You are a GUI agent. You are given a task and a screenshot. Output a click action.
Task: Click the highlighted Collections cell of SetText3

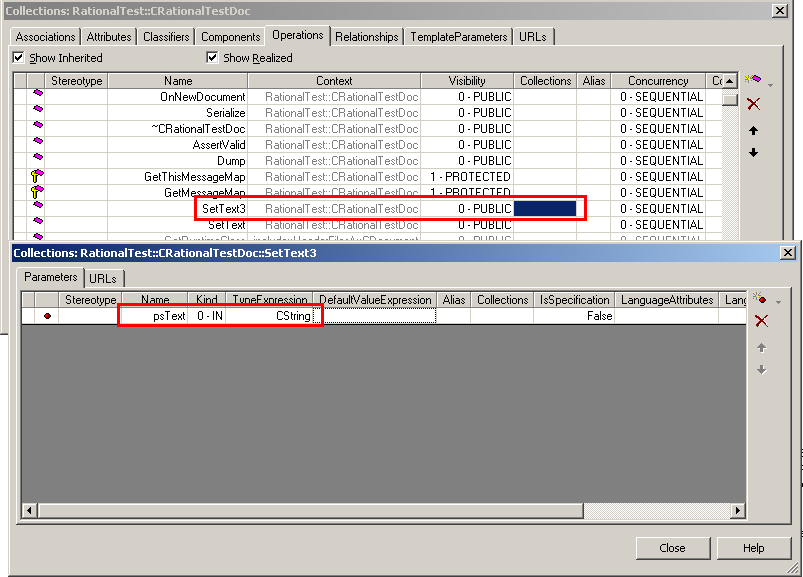point(545,208)
